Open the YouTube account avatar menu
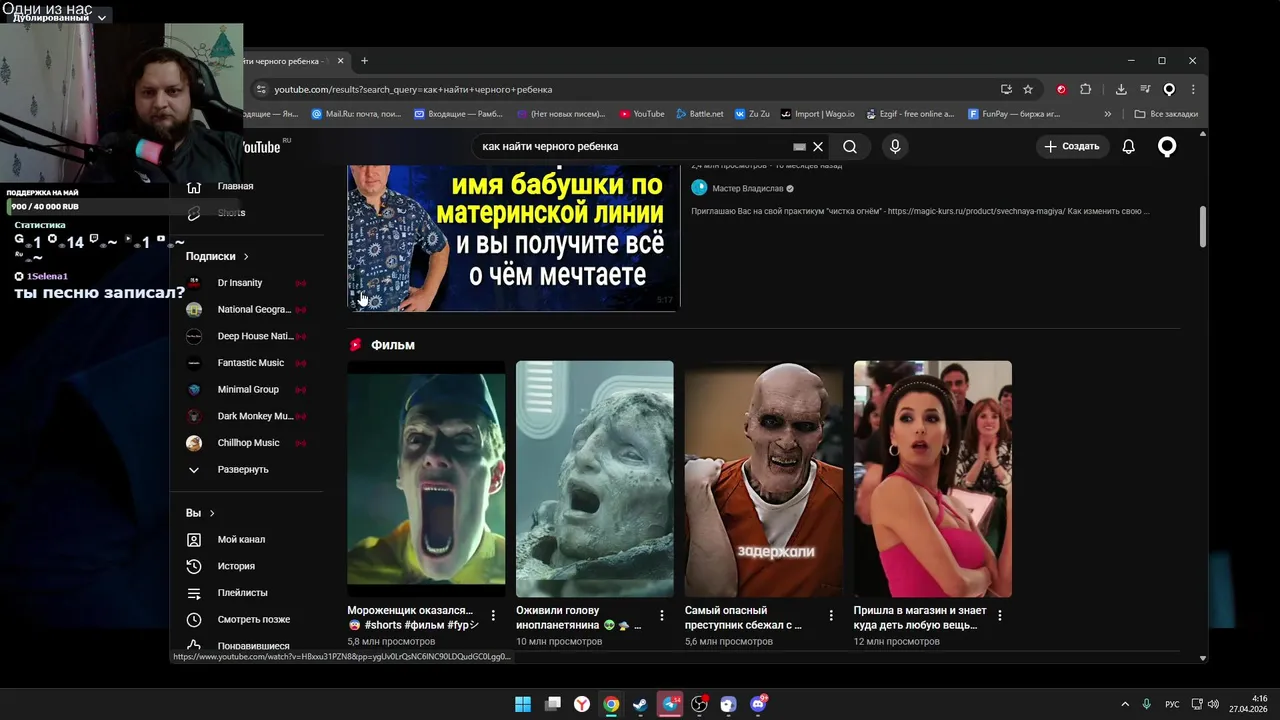1280x720 pixels. coord(1167,147)
